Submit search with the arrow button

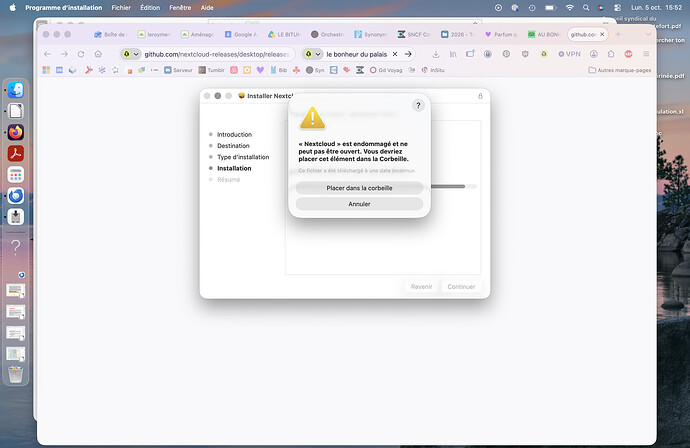point(408,54)
